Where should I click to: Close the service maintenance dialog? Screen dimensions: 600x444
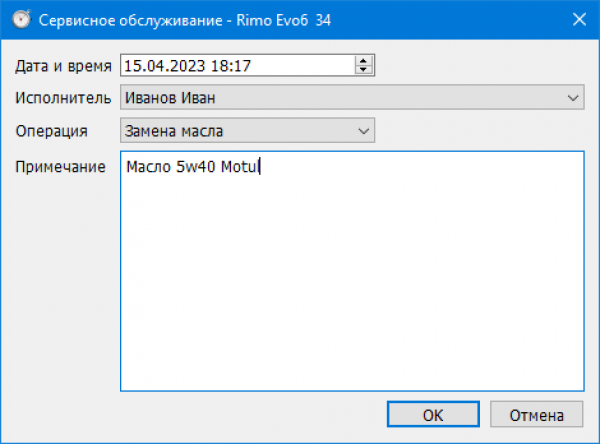578,19
